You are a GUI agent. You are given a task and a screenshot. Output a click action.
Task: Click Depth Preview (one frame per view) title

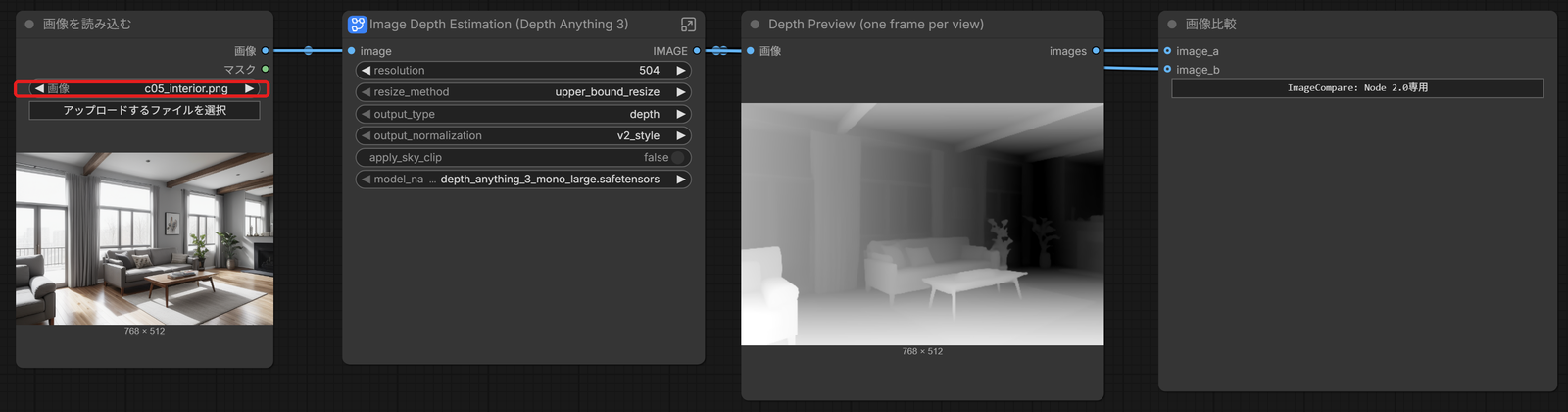[876, 25]
